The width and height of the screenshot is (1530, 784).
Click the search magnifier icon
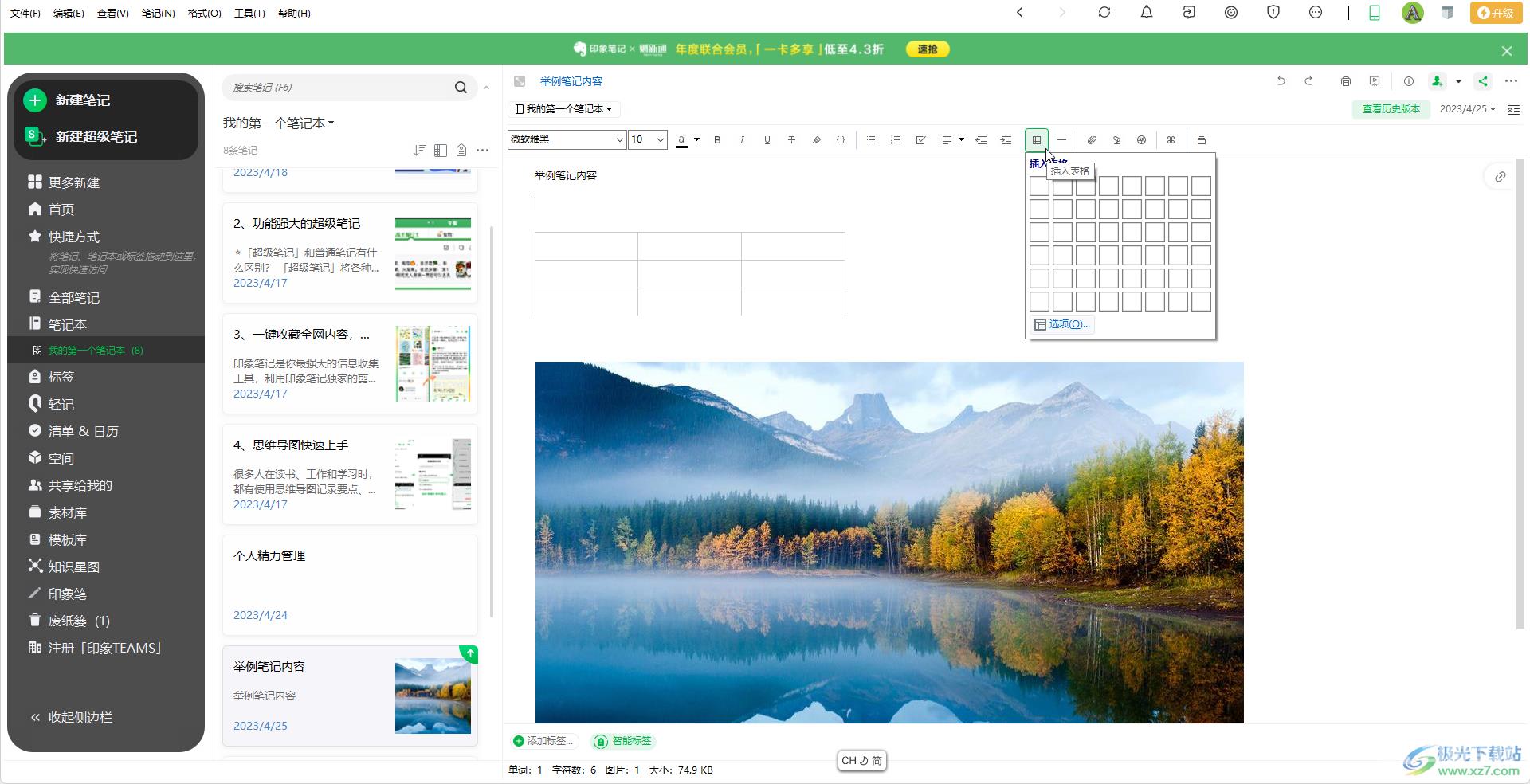pyautogui.click(x=461, y=88)
